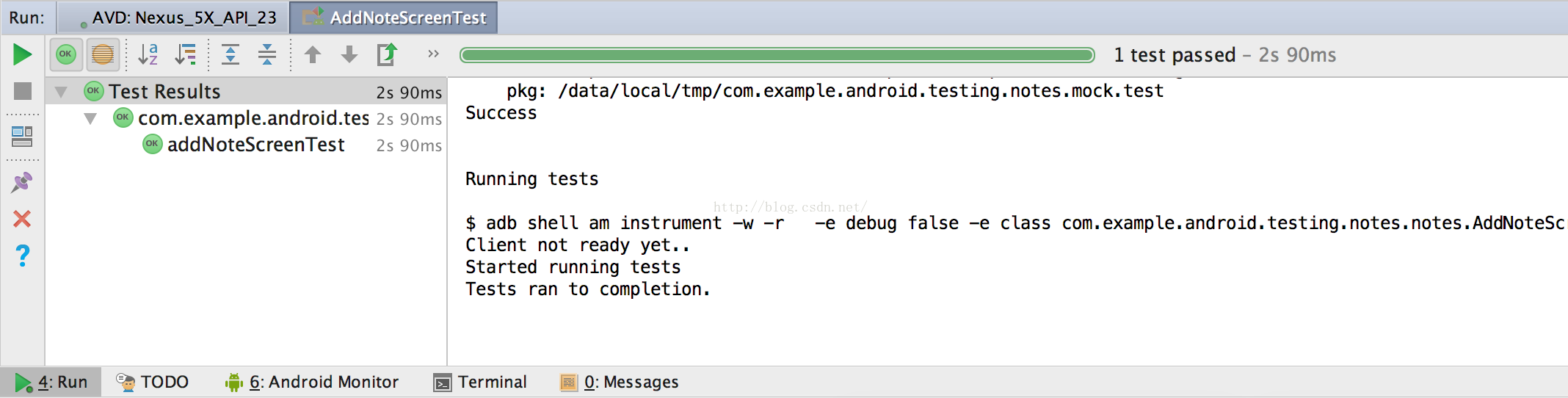Viewport: 1568px width, 398px height.
Task: Sort test results alphabetically
Action: [x=148, y=54]
